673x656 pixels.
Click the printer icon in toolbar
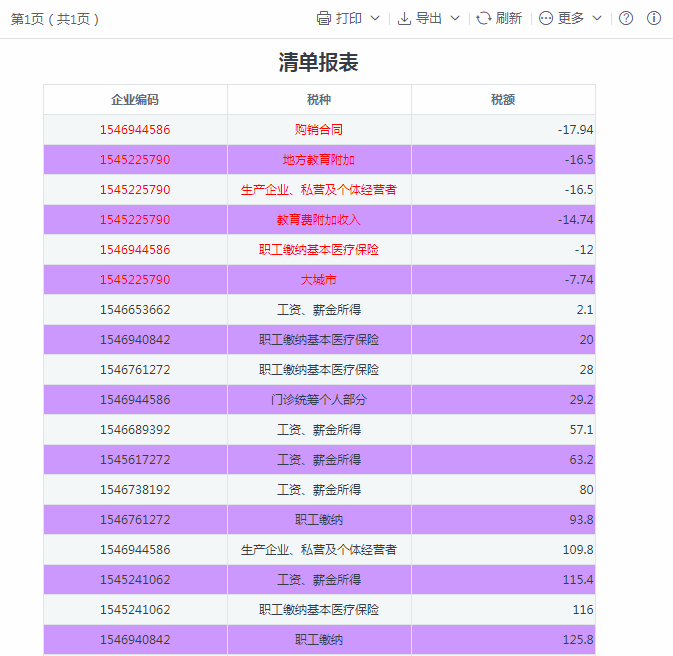tap(323, 18)
